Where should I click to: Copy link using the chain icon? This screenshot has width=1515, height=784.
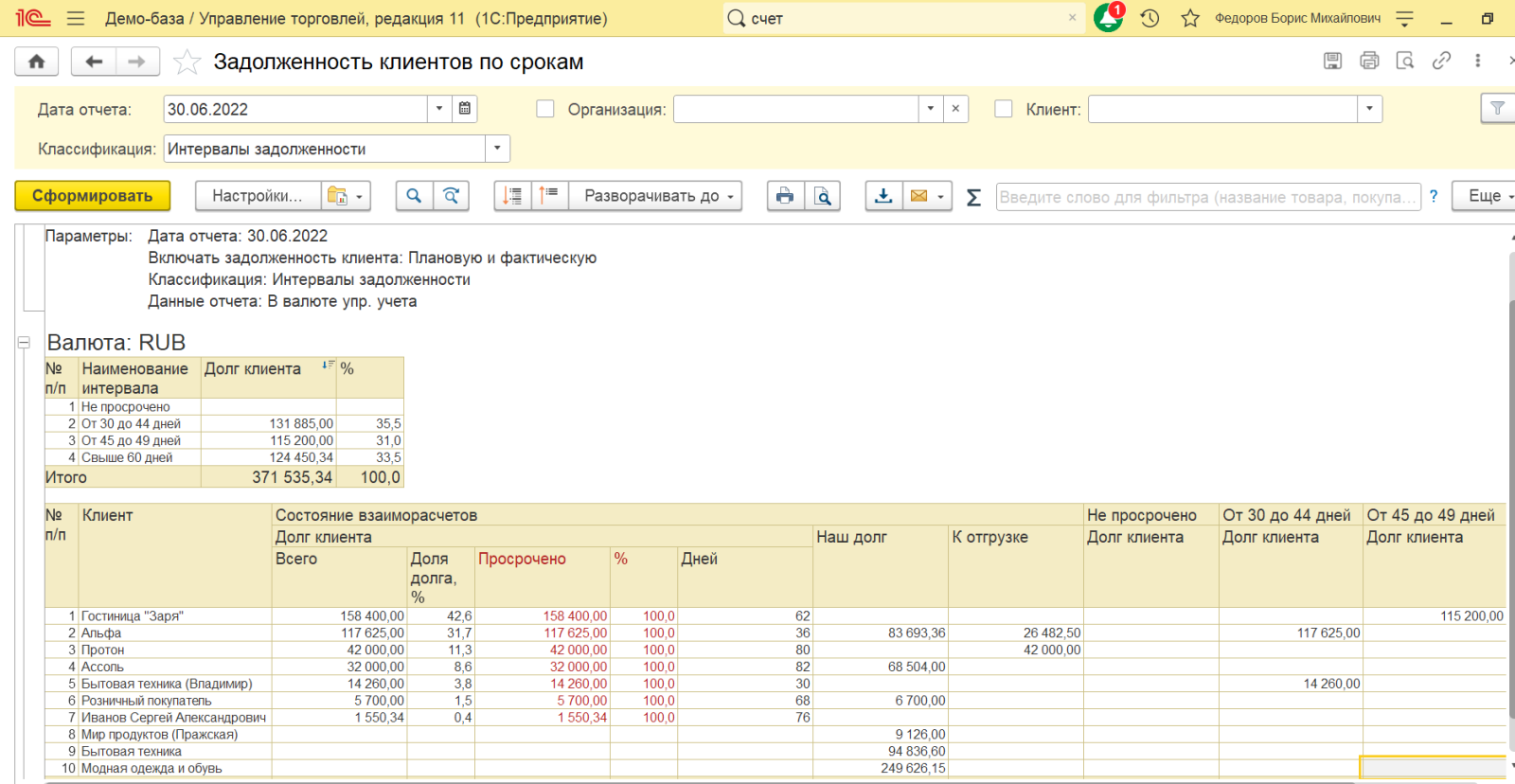(x=1441, y=61)
